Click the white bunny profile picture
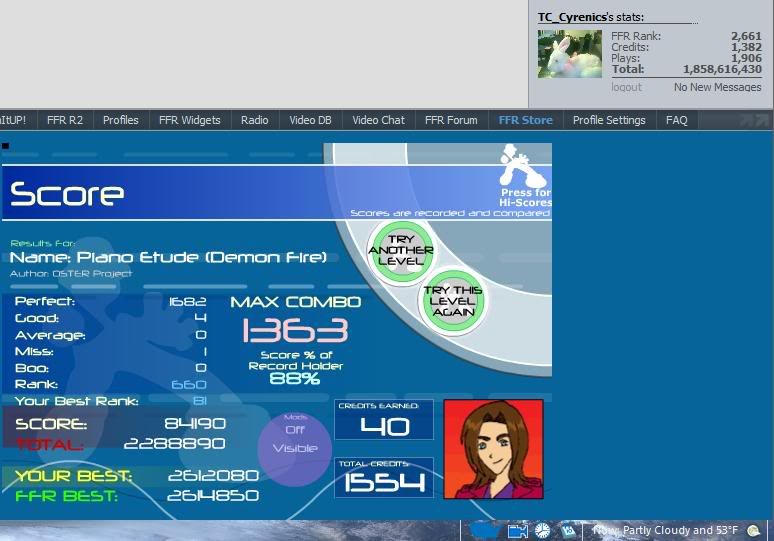Image resolution: width=774 pixels, height=541 pixels. coord(569,54)
